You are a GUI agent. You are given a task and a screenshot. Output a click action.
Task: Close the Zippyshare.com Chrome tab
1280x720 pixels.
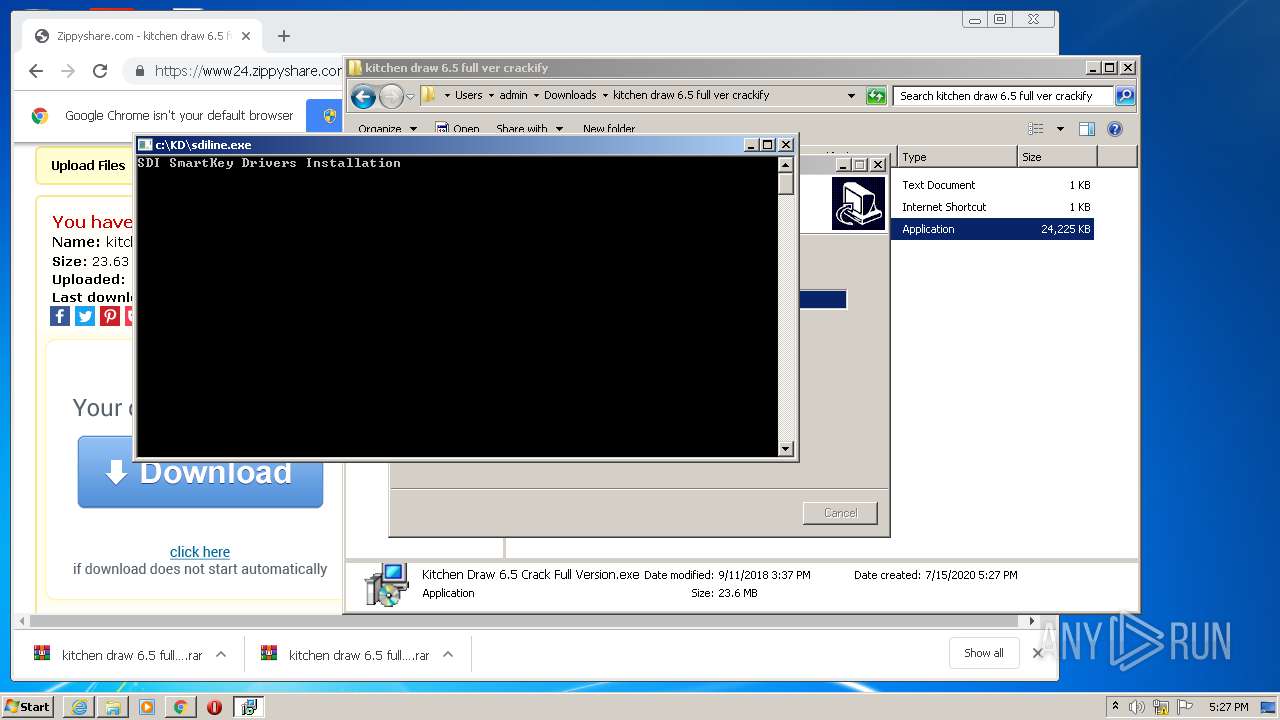click(x=246, y=36)
